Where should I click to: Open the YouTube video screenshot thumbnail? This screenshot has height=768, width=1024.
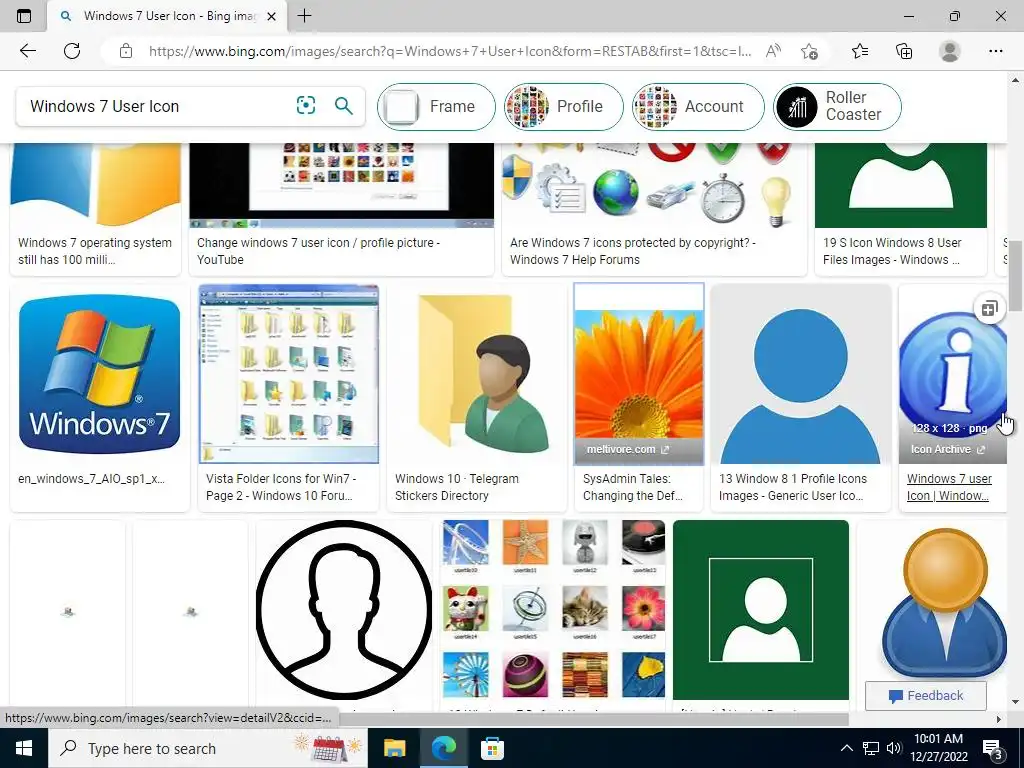tap(342, 185)
